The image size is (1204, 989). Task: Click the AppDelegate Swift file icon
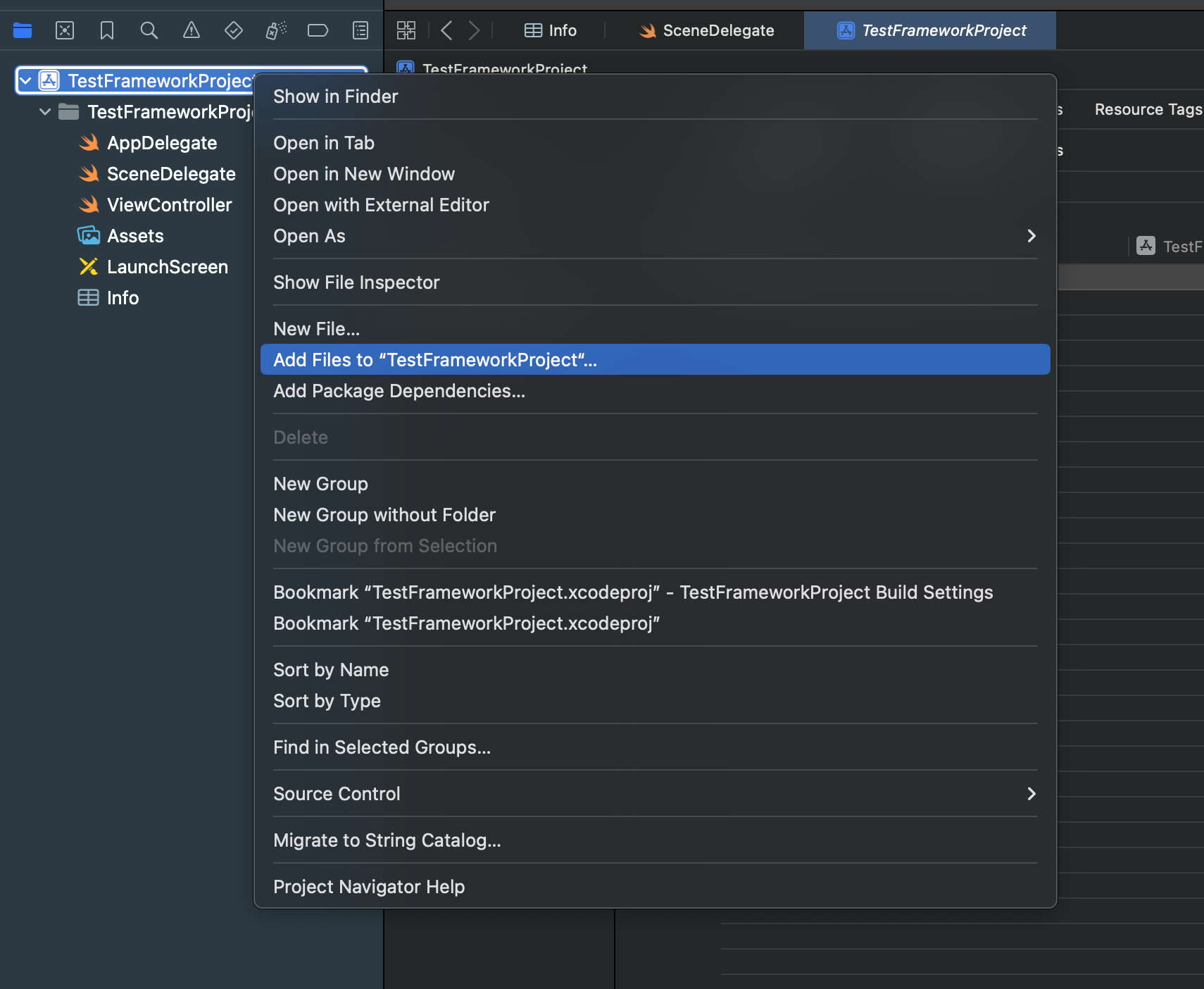coord(89,143)
